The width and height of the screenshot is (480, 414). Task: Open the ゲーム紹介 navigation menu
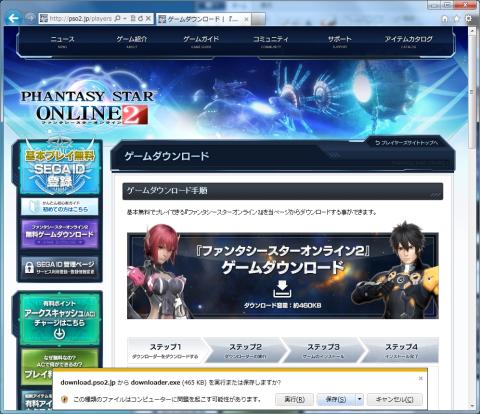(132, 41)
